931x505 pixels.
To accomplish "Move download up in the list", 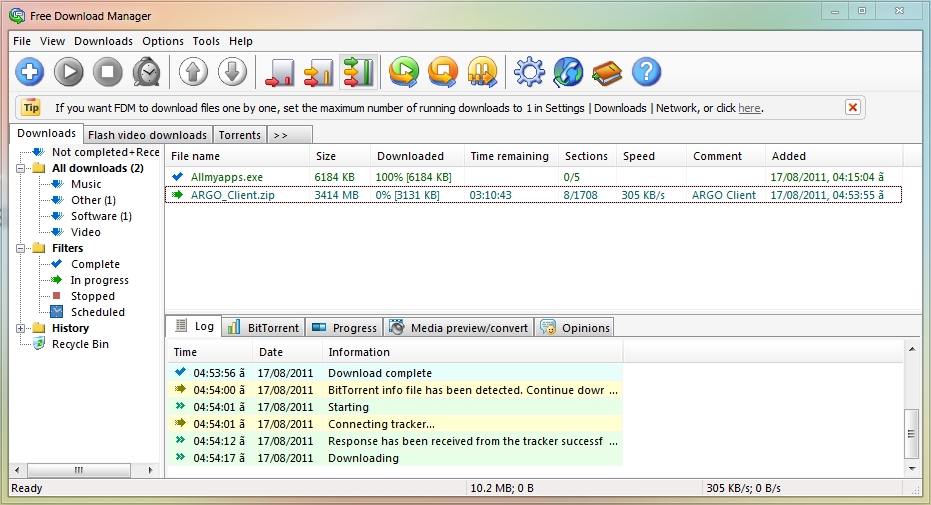I will 194,71.
